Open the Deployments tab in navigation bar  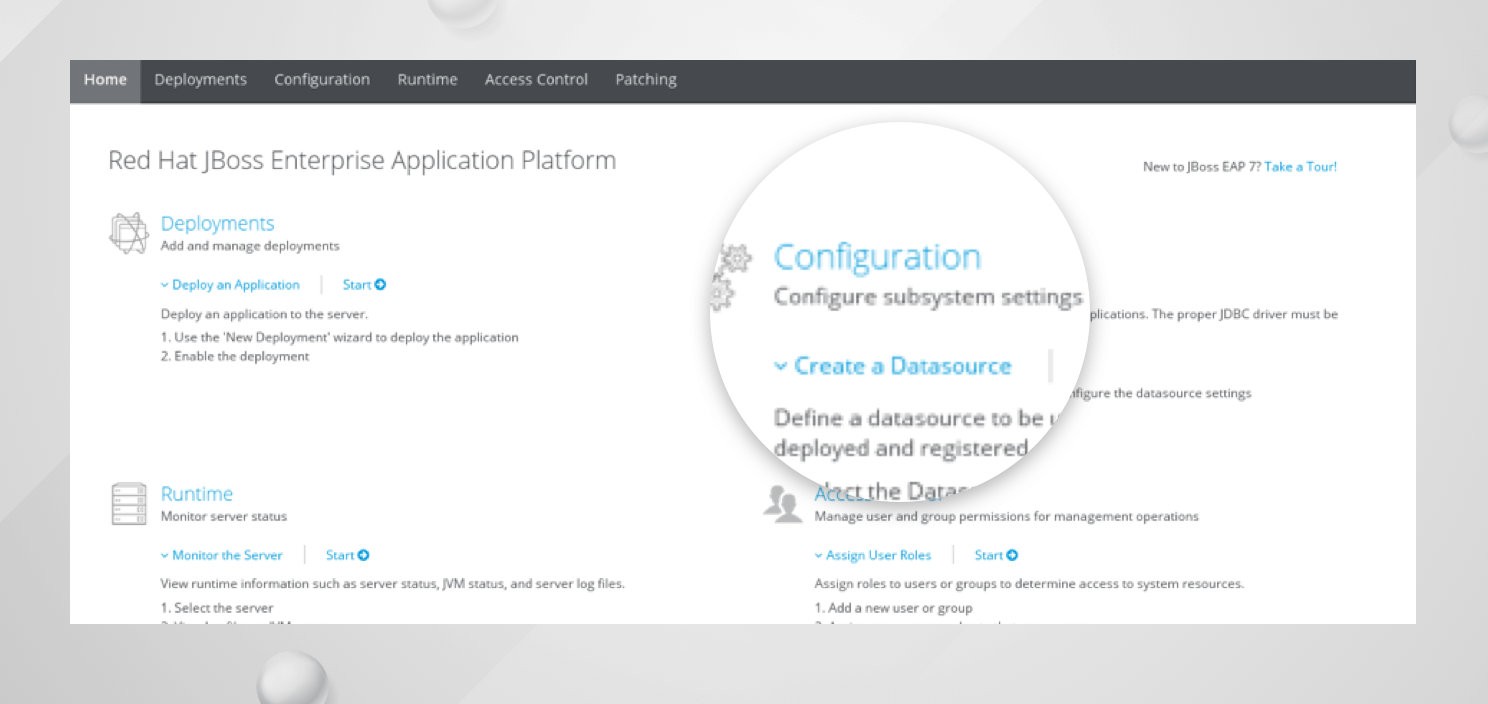[200, 80]
